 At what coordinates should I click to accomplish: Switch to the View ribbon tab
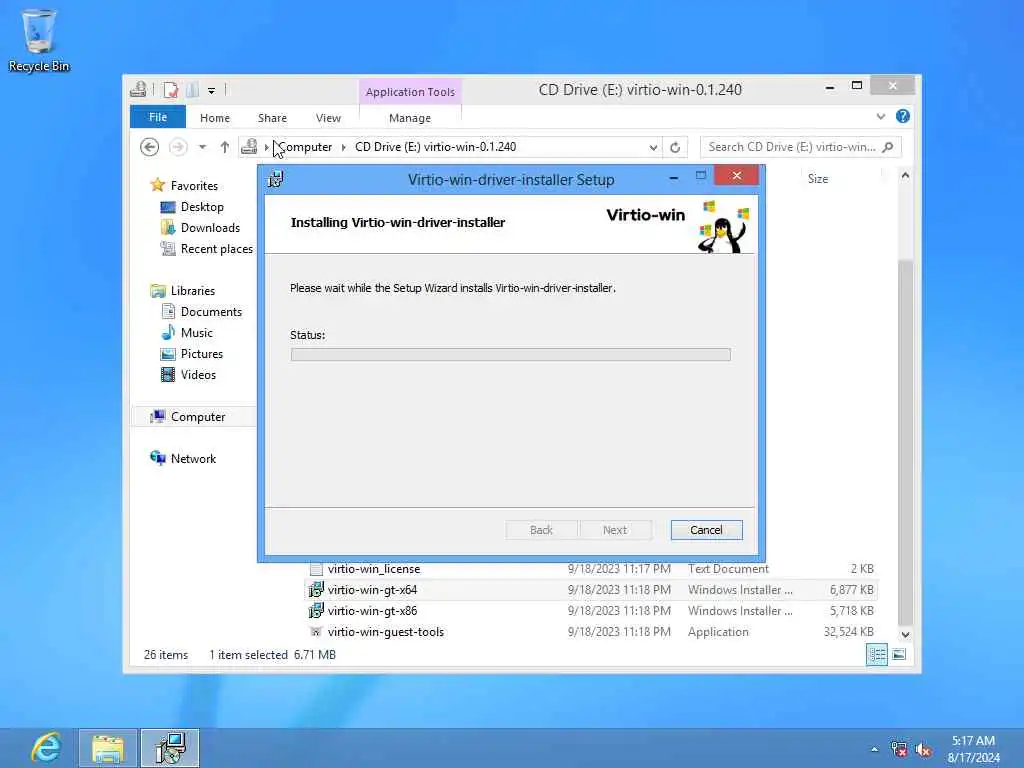(328, 118)
